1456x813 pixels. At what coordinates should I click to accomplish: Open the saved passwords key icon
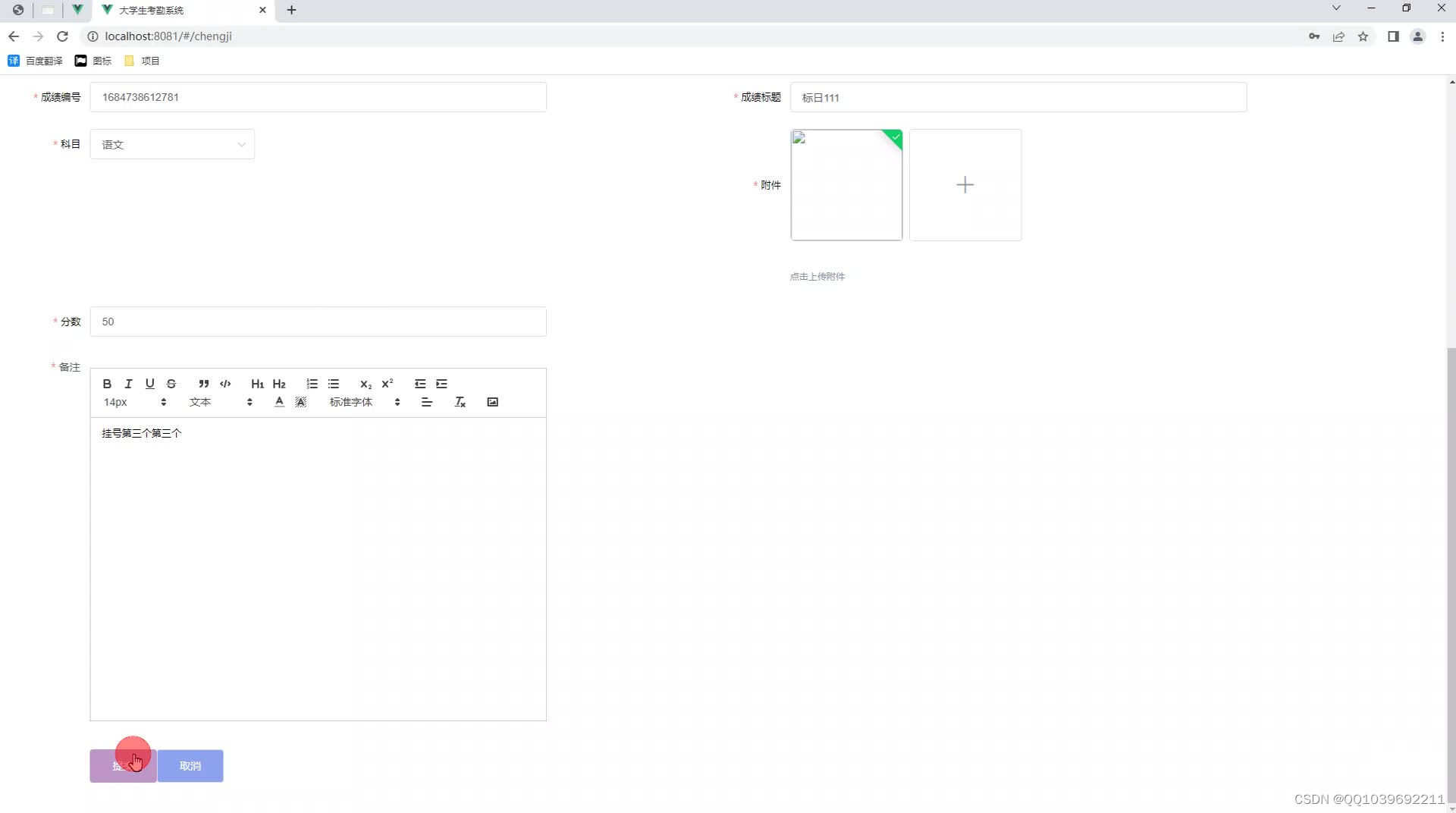pyautogui.click(x=1314, y=36)
